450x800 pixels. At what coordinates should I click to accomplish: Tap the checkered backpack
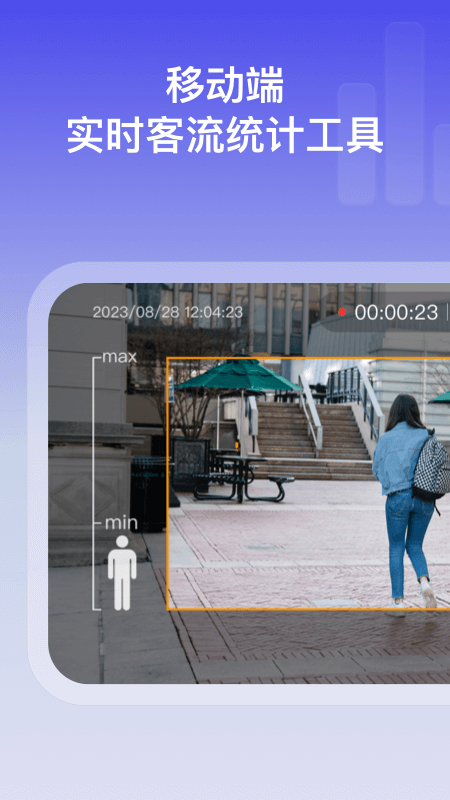click(431, 467)
